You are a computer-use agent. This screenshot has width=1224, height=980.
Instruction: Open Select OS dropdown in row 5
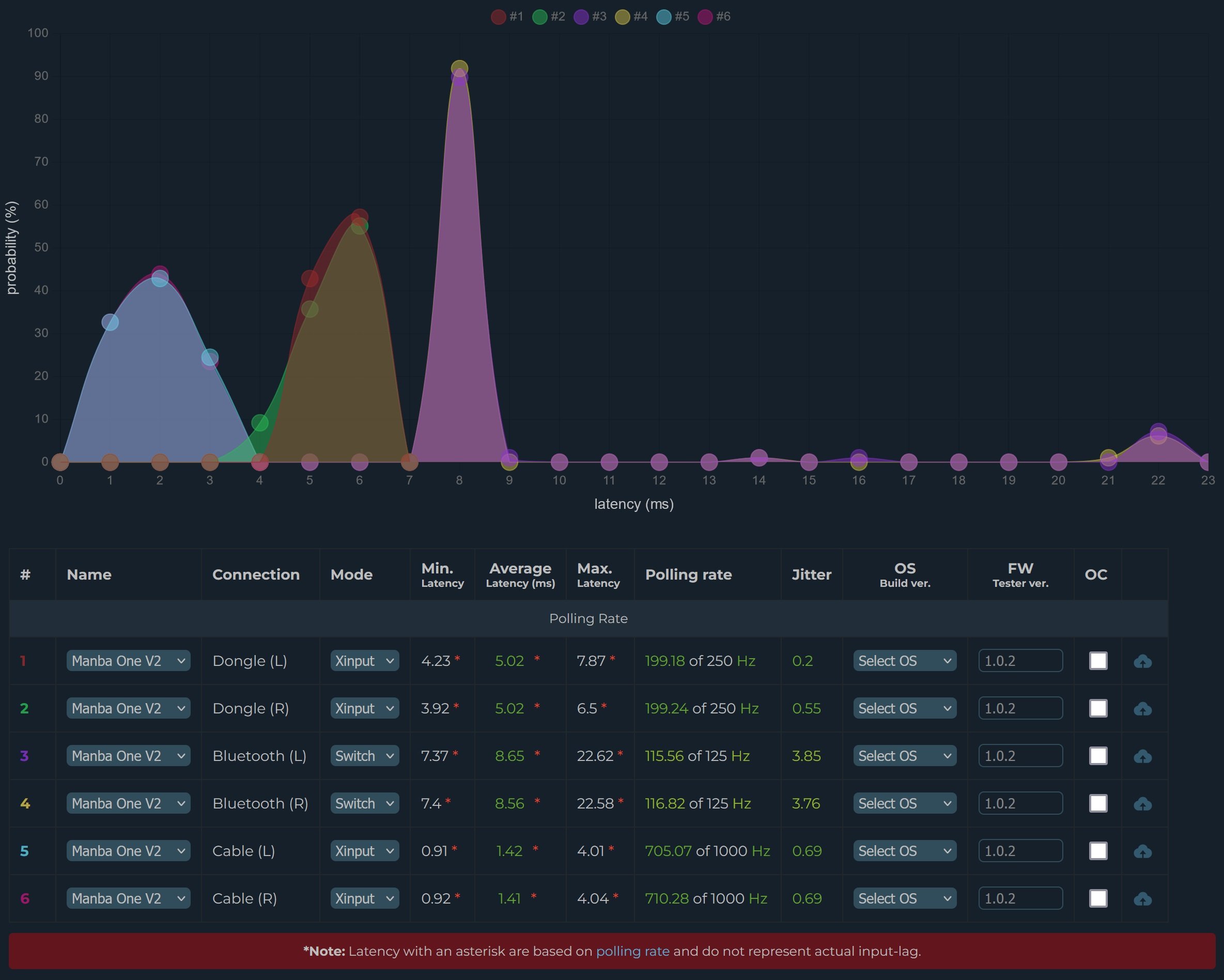click(904, 851)
